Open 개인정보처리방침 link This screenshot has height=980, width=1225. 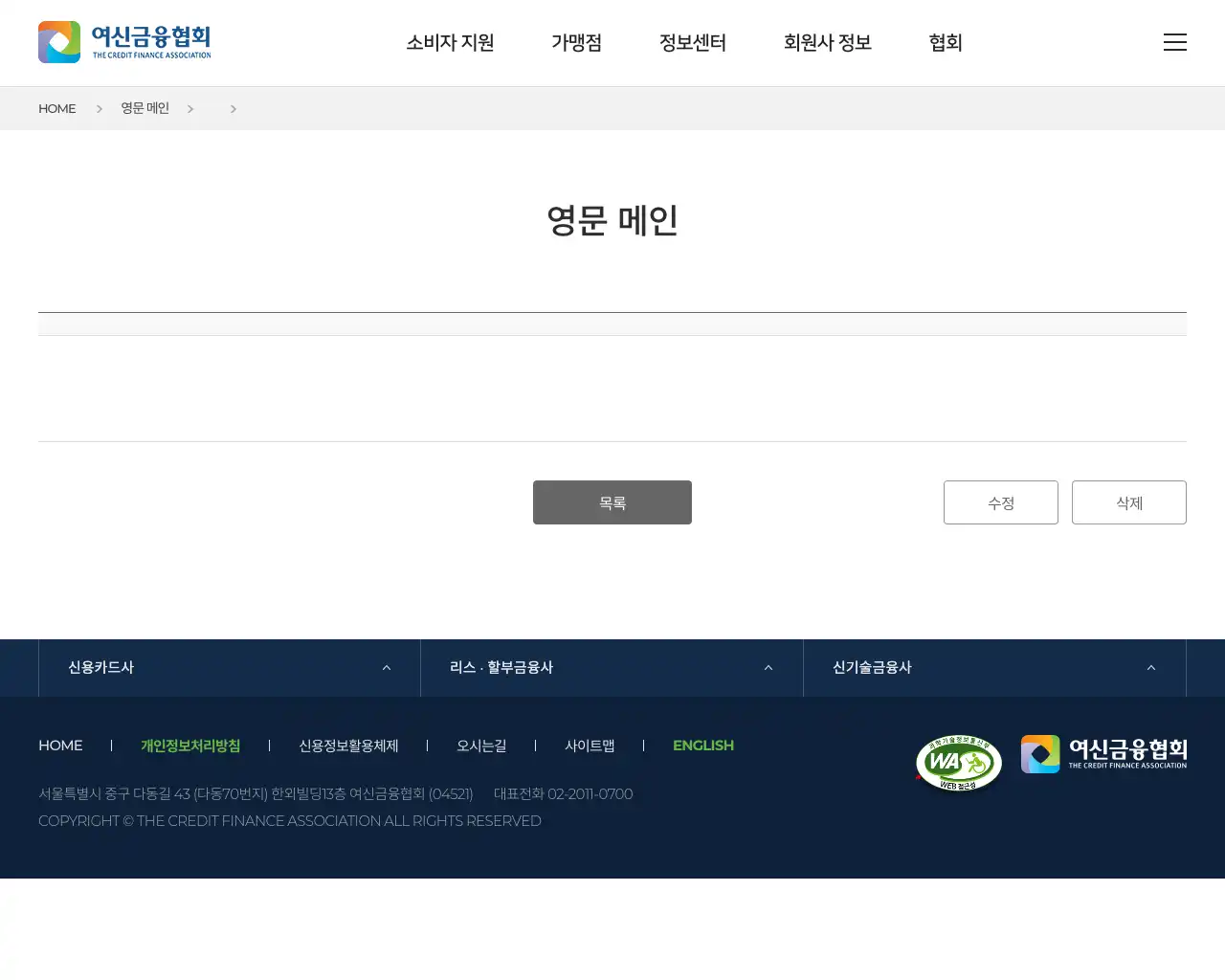tap(190, 746)
